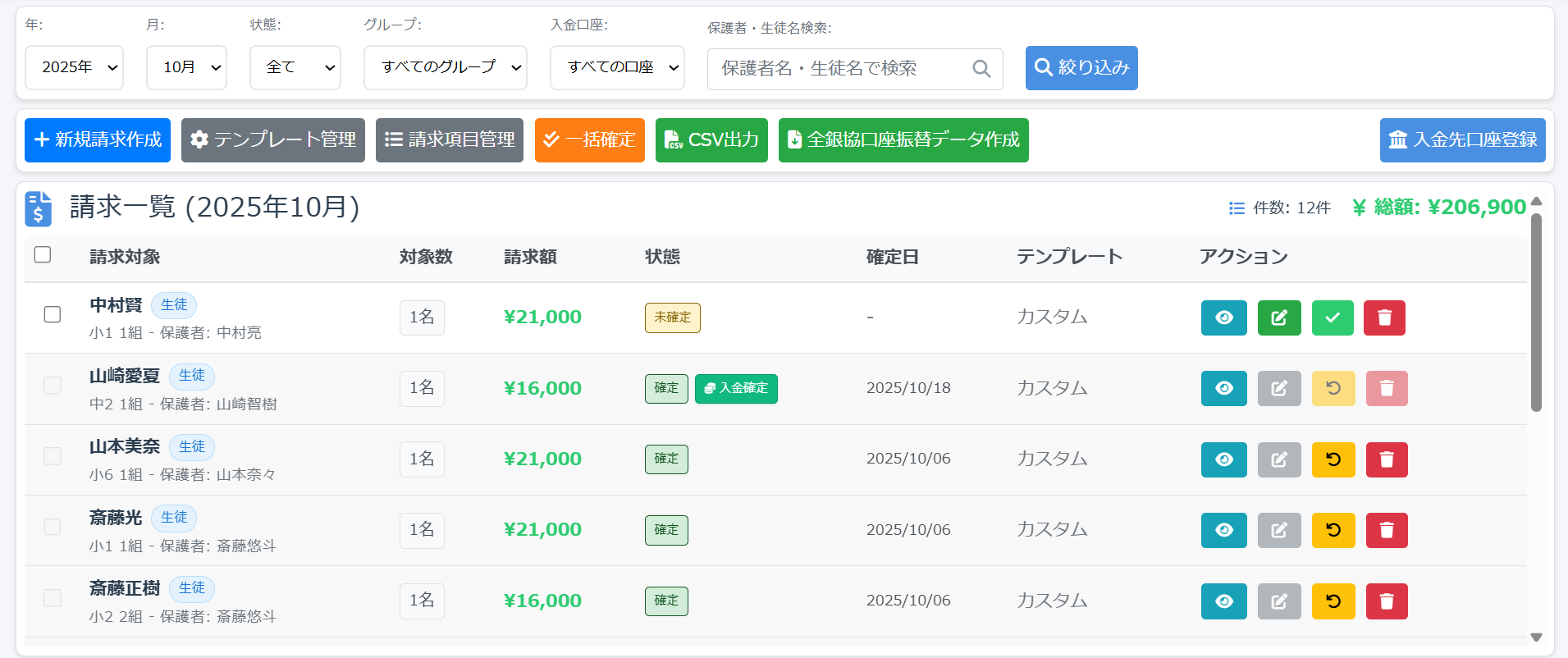The height and width of the screenshot is (658, 1568).
Task: Revert confirmation for 斎藤正樹 invoice
Action: 1333,601
